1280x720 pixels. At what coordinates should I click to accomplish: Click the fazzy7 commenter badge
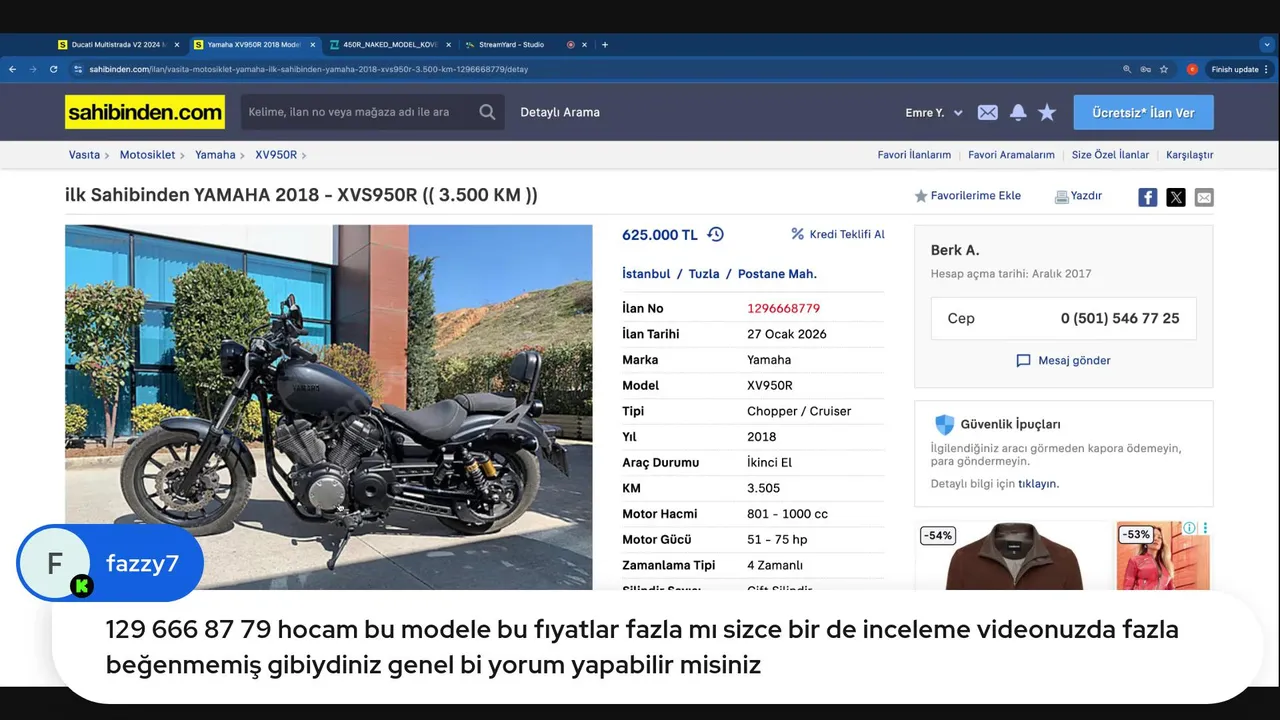point(110,563)
